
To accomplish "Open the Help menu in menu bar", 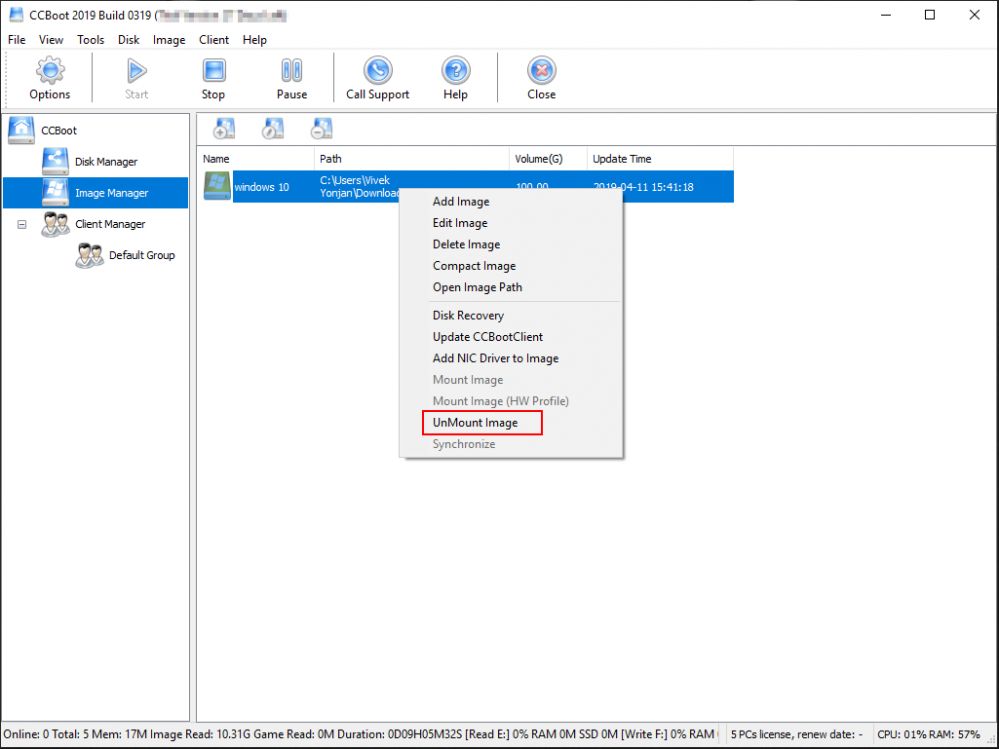I will pos(255,39).
